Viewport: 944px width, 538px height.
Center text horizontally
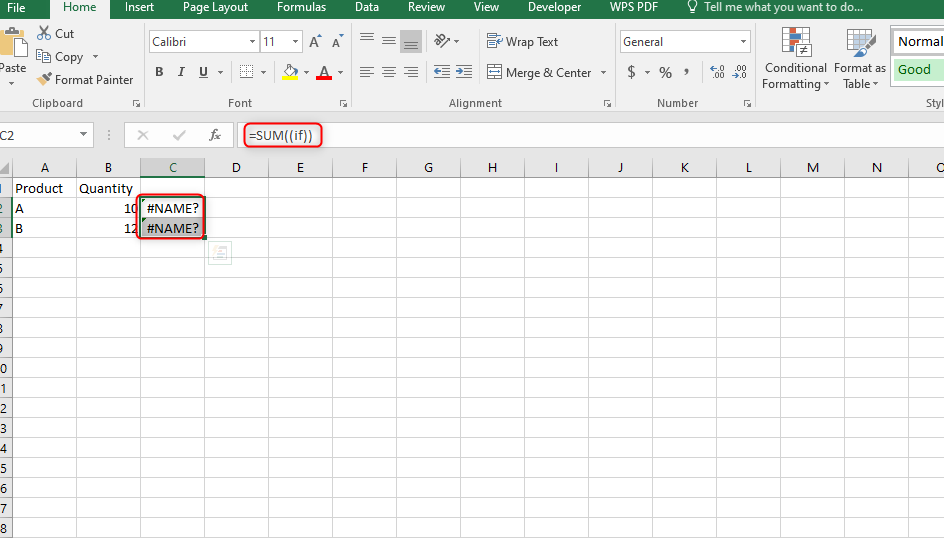pos(389,72)
